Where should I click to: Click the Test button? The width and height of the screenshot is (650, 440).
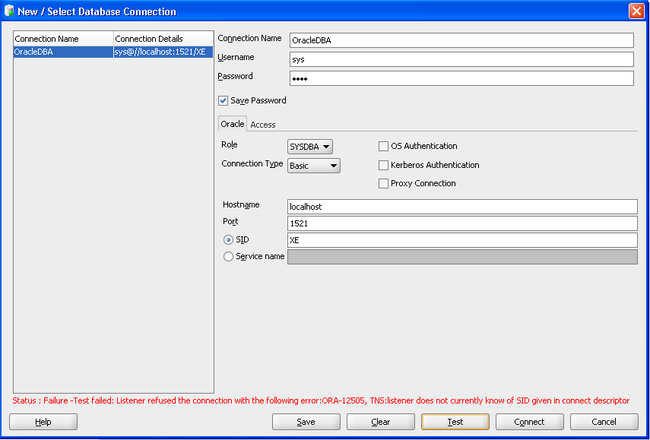click(x=455, y=422)
